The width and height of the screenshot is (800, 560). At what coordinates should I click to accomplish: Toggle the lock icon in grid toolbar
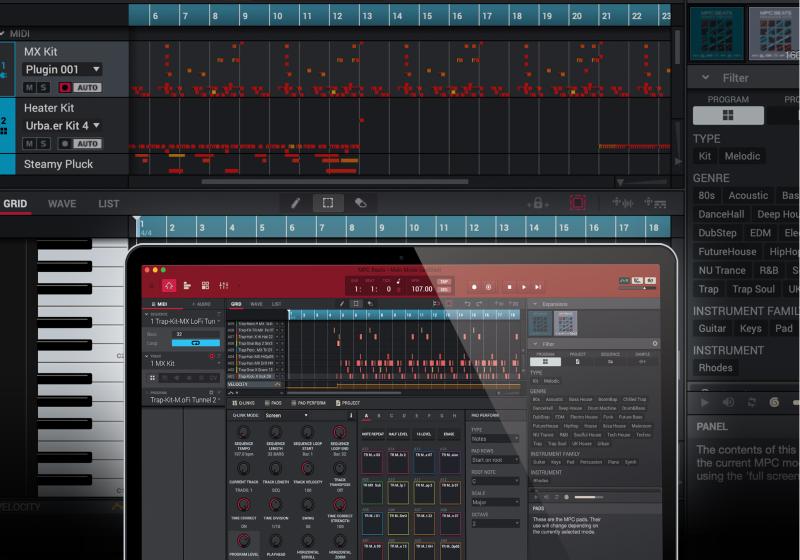pyautogui.click(x=538, y=203)
